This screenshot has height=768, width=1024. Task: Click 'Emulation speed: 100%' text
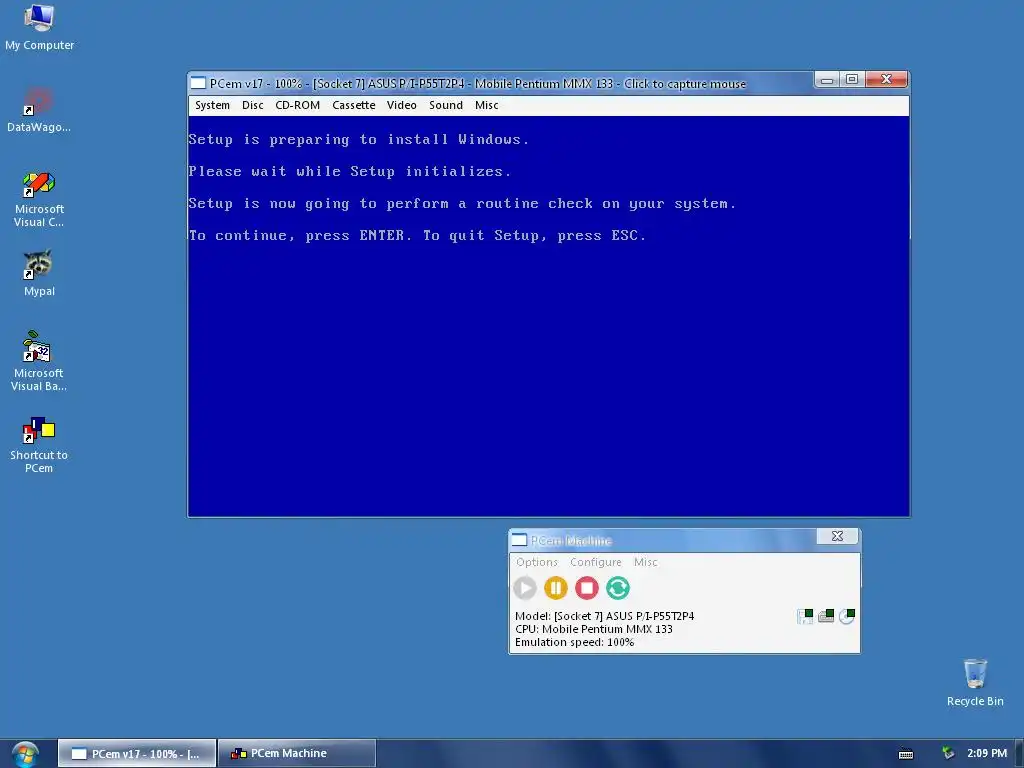pos(574,642)
